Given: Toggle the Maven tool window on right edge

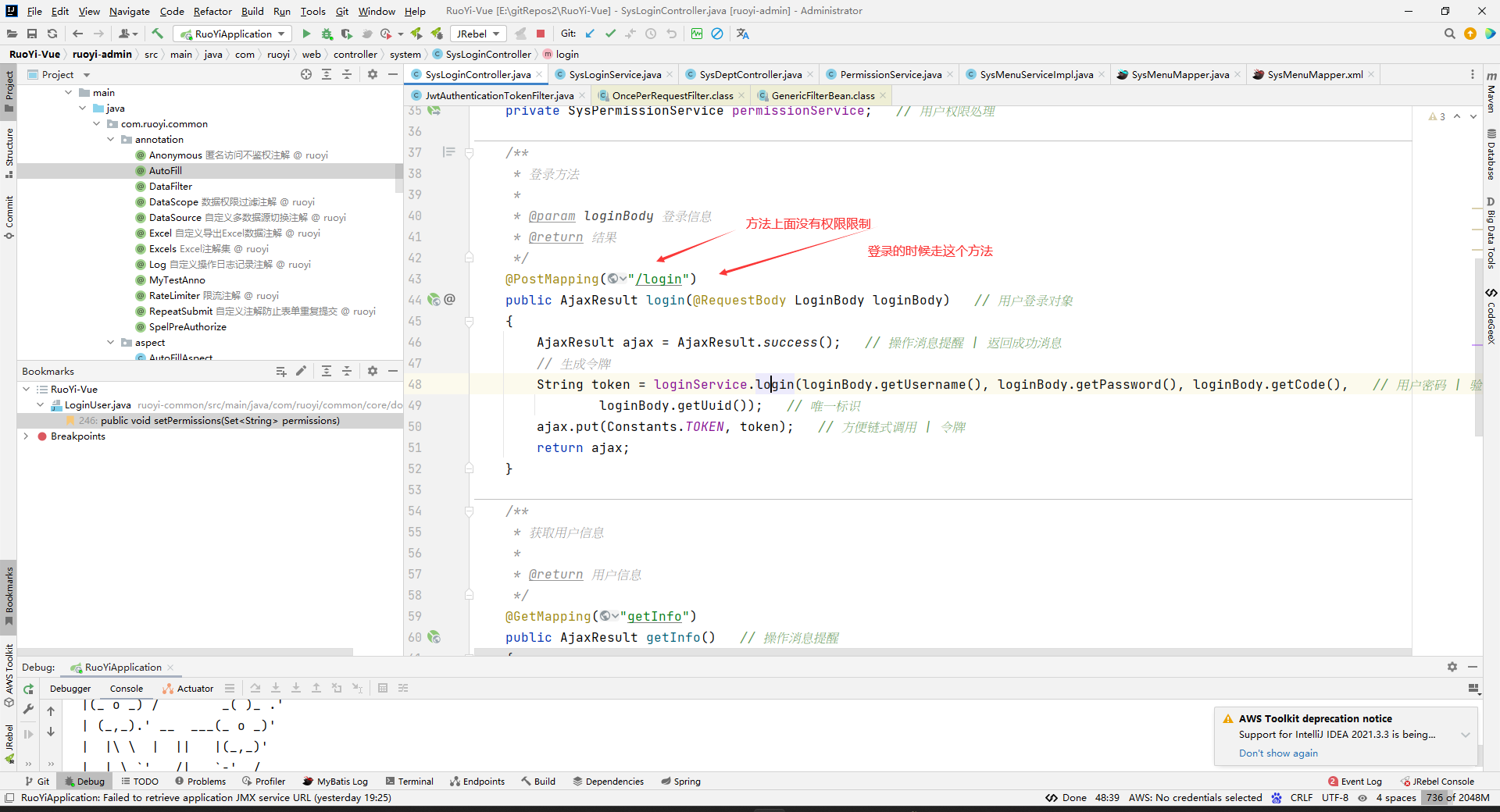Looking at the screenshot, I should tap(1491, 92).
